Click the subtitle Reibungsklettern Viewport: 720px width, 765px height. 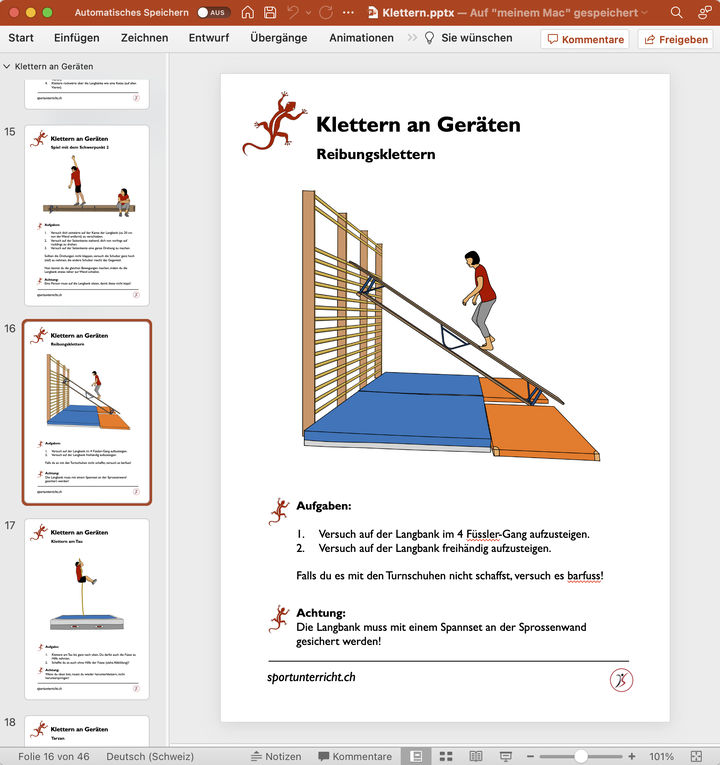pos(376,154)
